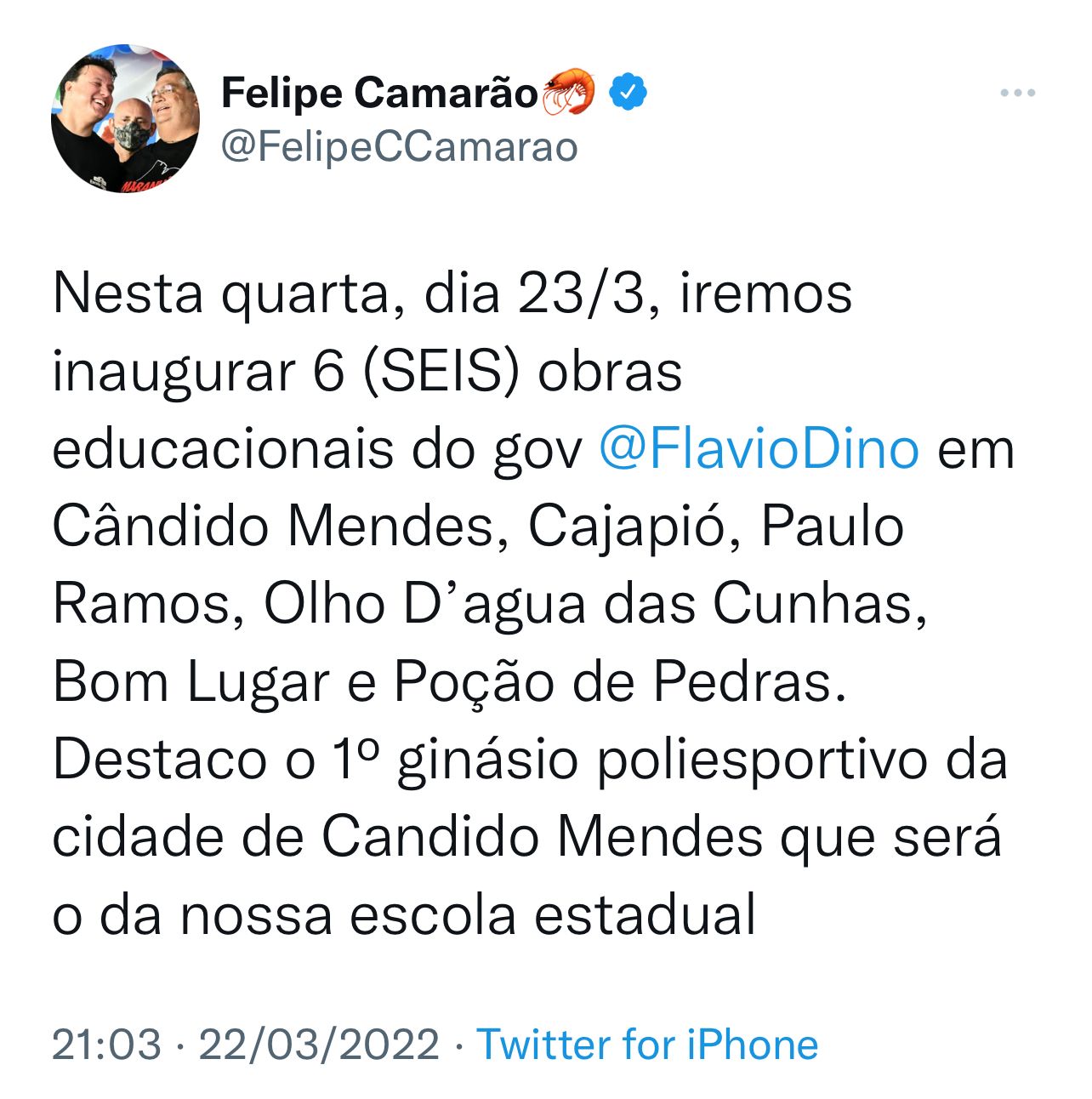Click the blue verified badge
Viewport: 1092px width, 1099px height.
coord(627,92)
